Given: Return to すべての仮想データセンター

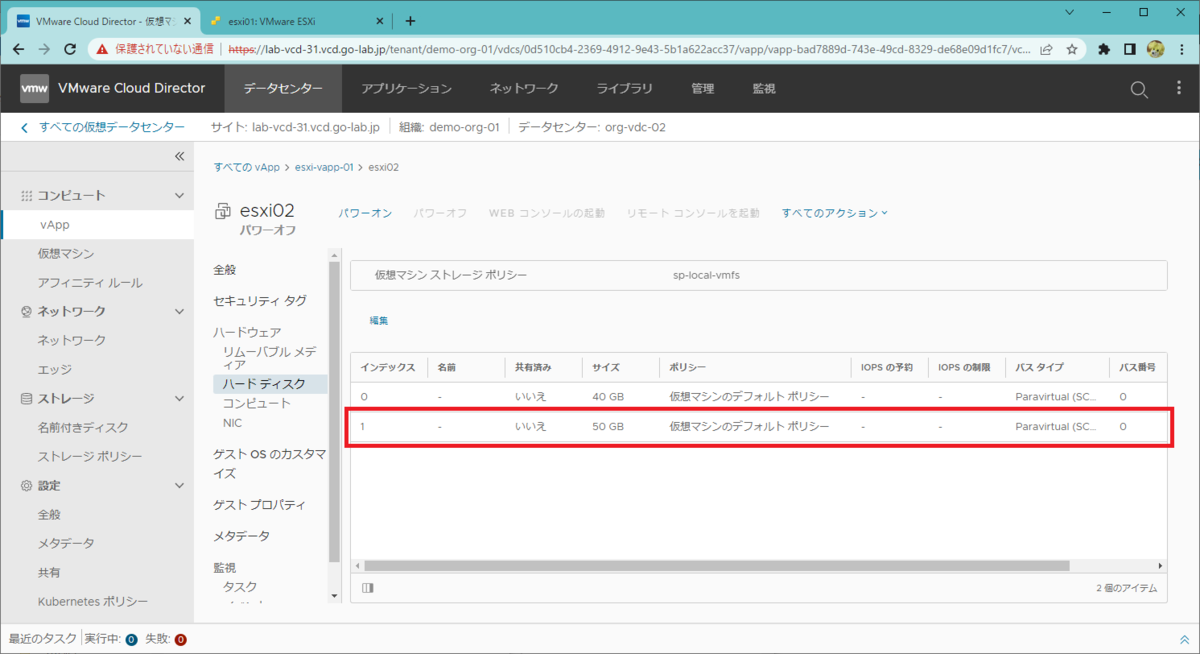Looking at the screenshot, I should 112,127.
